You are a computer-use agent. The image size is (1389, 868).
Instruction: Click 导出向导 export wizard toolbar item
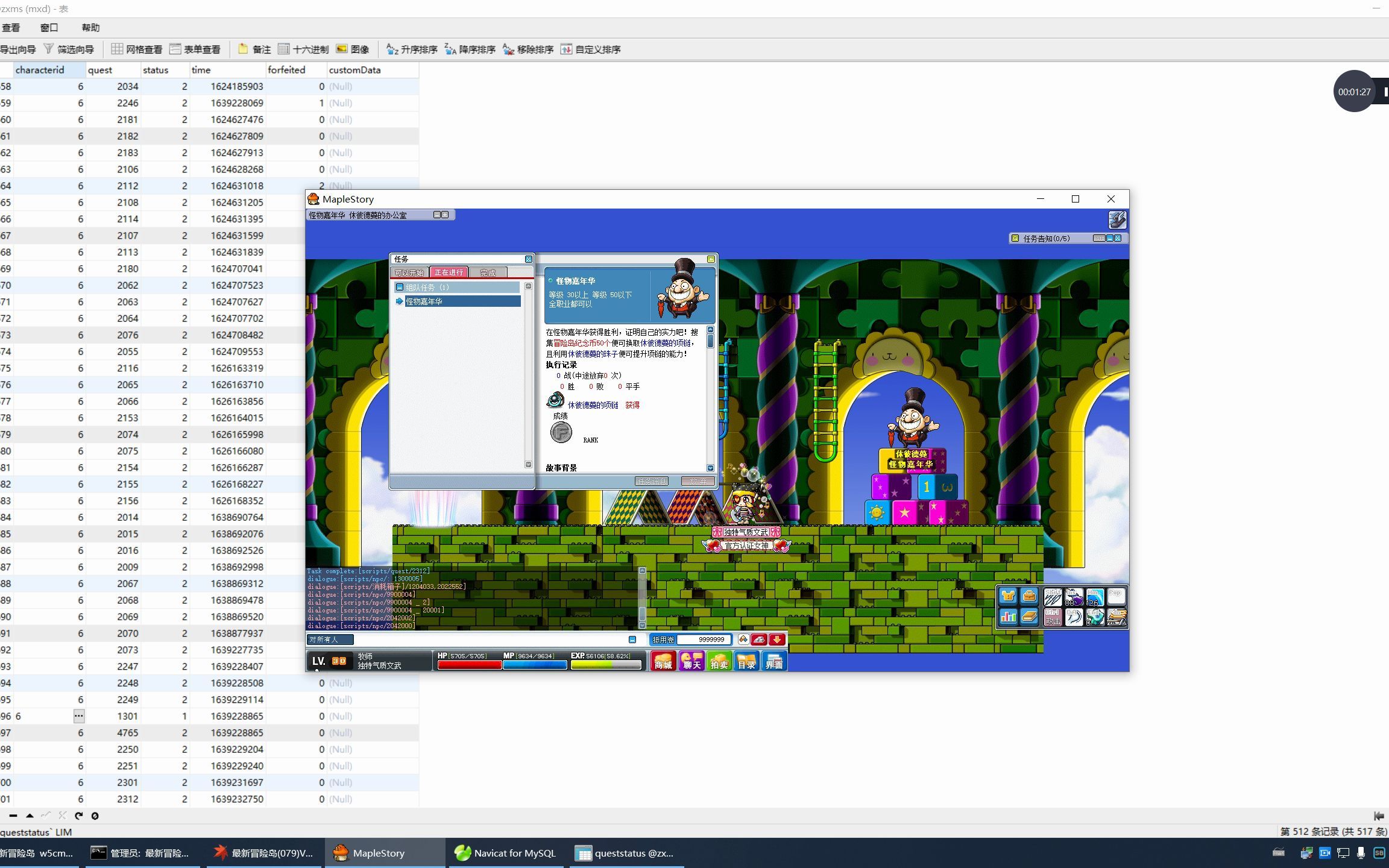pos(17,49)
